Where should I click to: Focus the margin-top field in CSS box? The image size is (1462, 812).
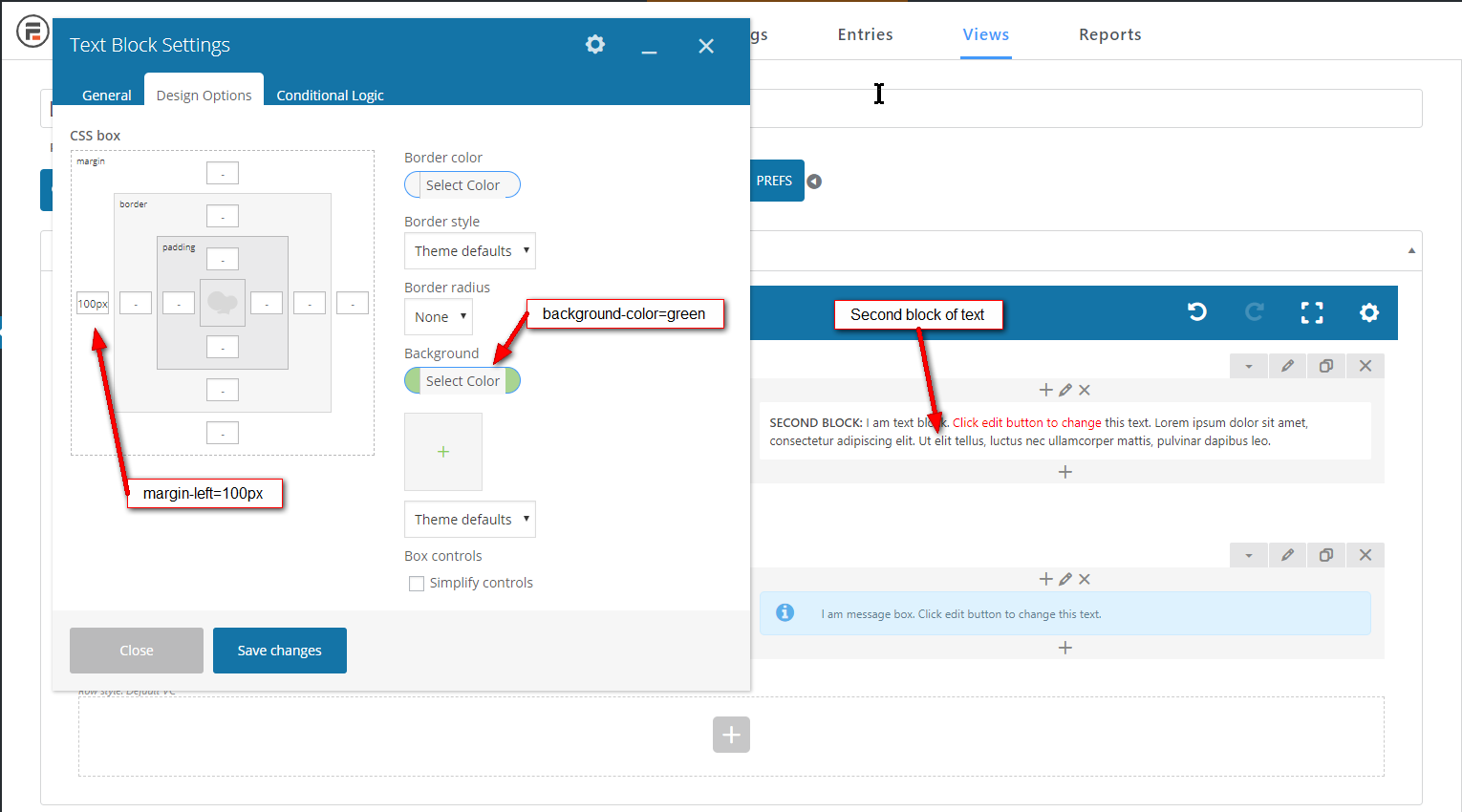pos(223,173)
